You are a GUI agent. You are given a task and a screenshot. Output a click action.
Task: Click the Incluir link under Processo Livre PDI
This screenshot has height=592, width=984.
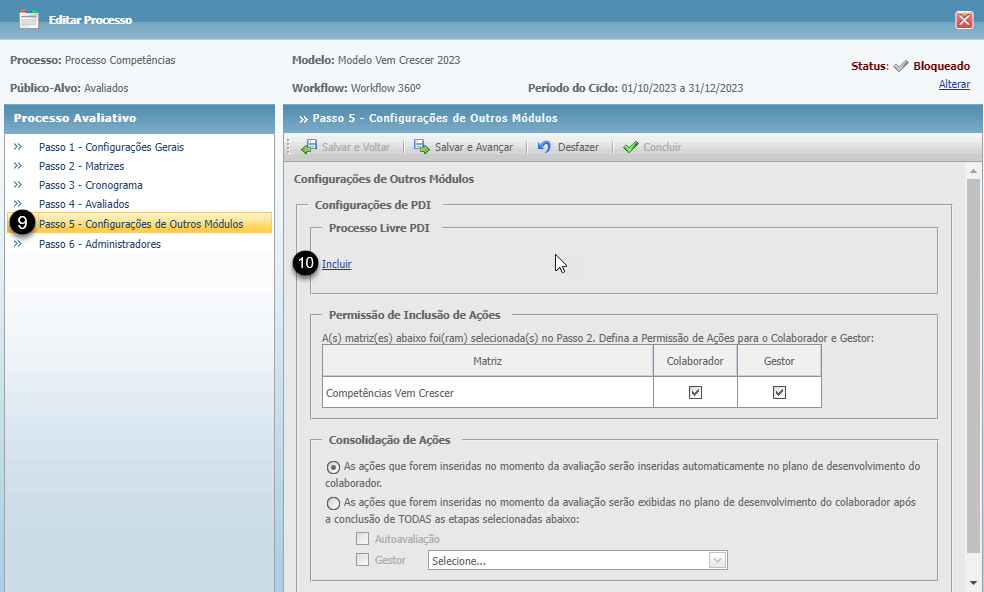point(336,264)
